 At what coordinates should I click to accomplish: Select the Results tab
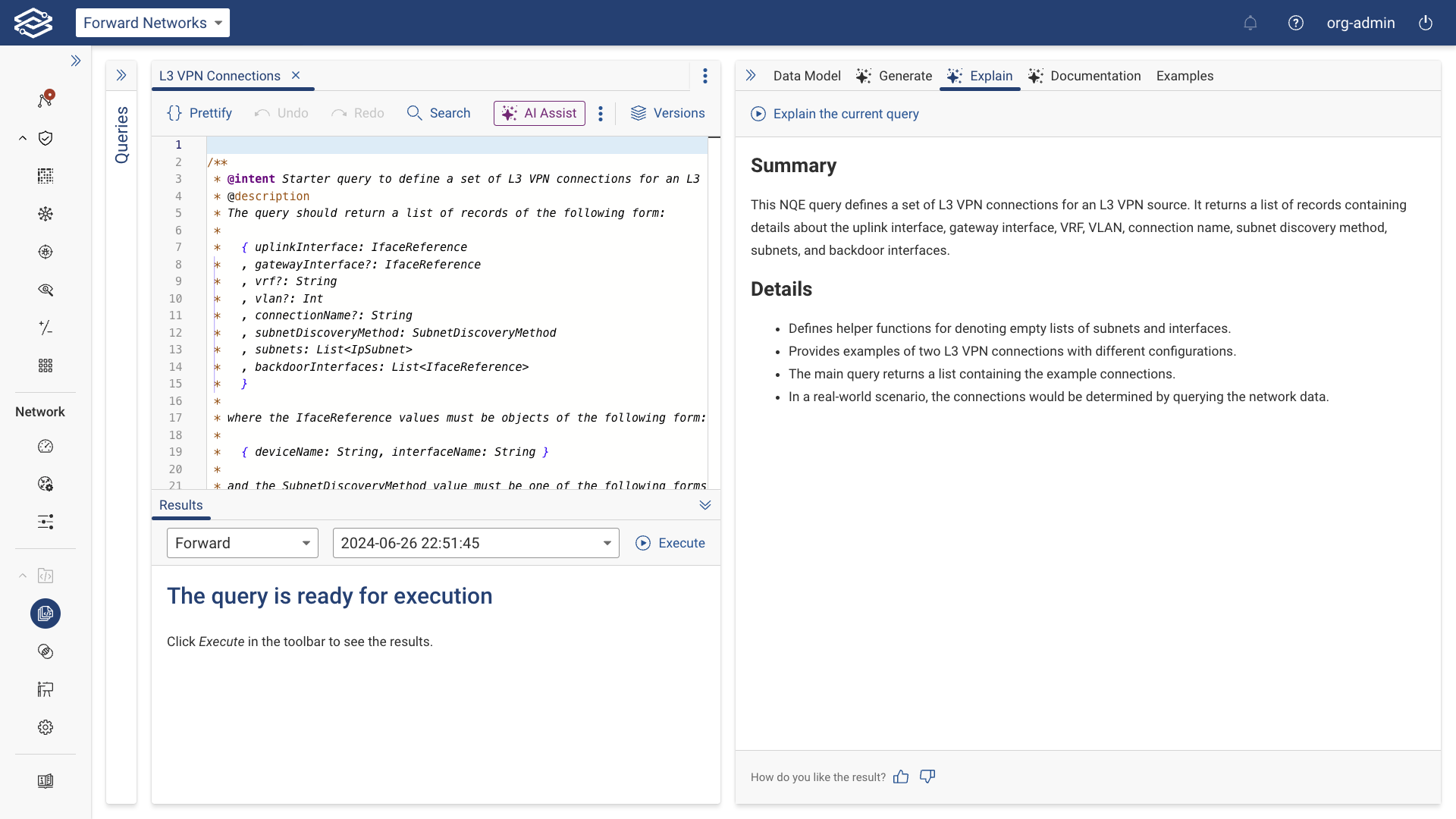(180, 505)
